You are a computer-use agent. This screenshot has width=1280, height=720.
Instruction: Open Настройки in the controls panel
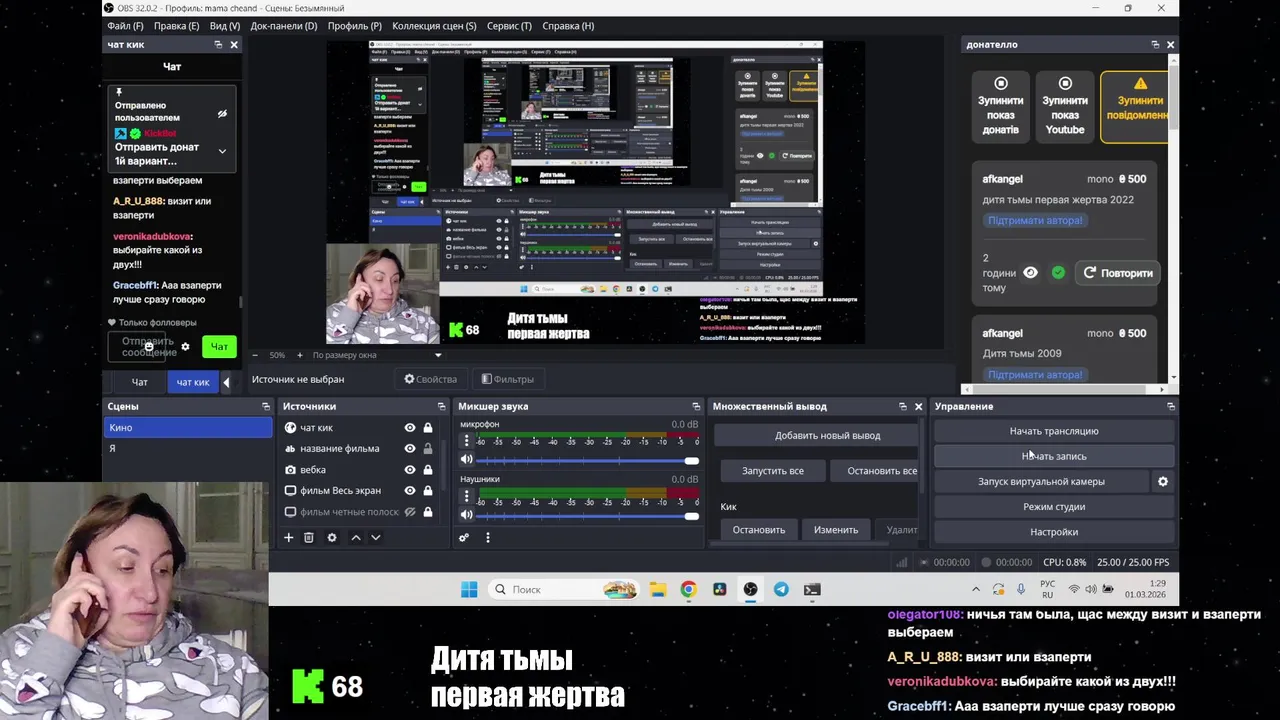(1054, 532)
